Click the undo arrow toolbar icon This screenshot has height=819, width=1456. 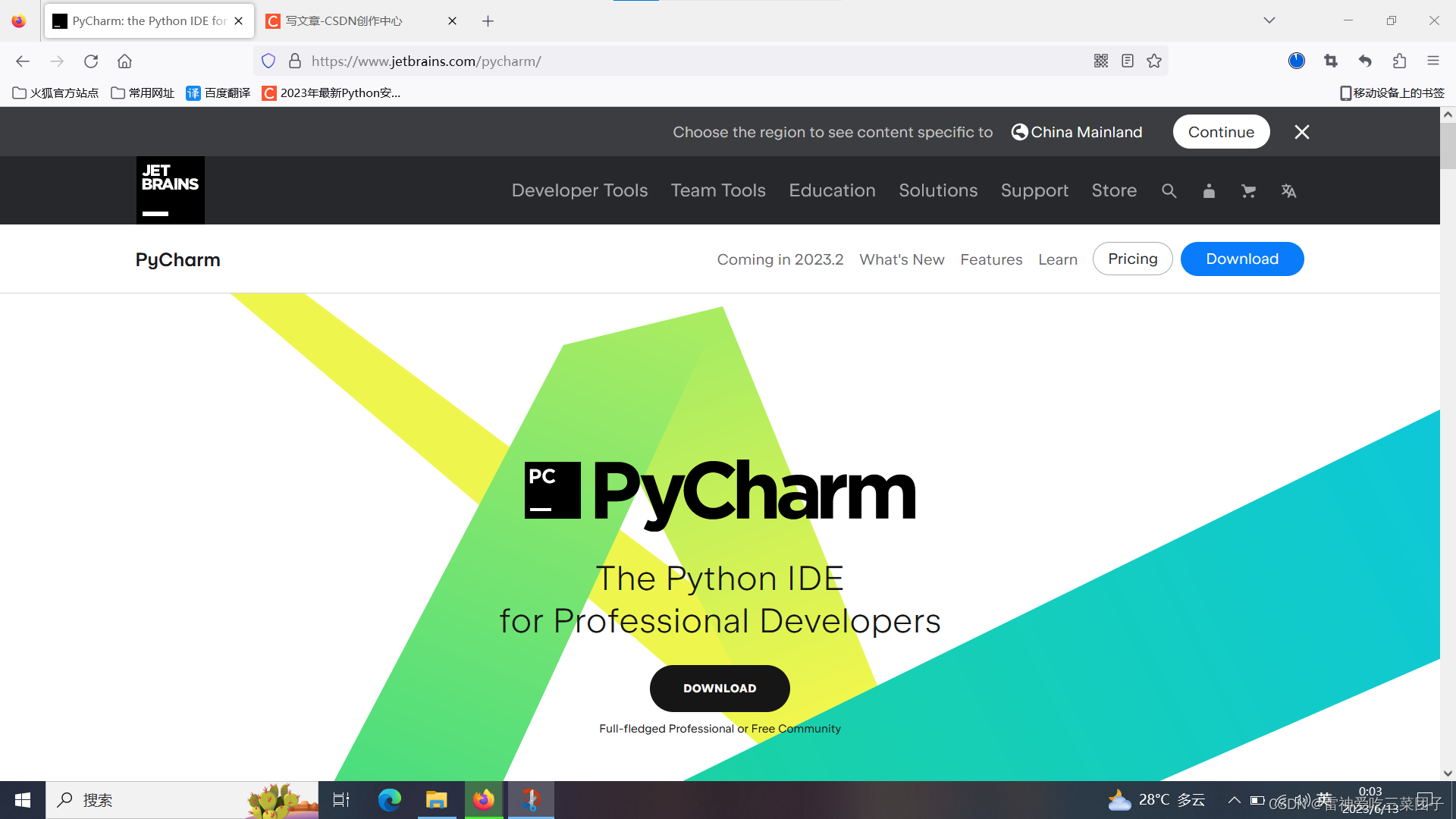coord(1365,61)
